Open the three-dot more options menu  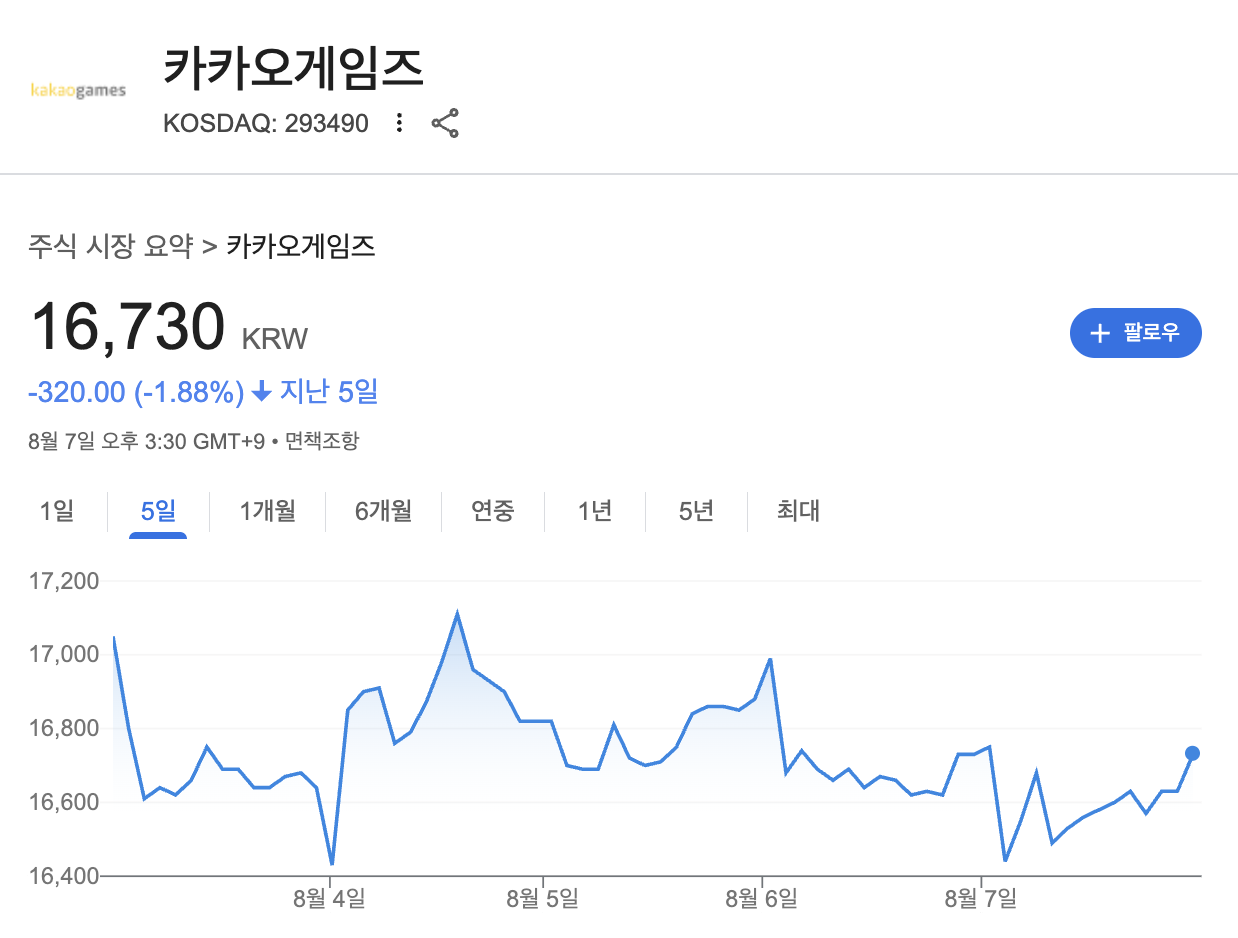tap(399, 123)
